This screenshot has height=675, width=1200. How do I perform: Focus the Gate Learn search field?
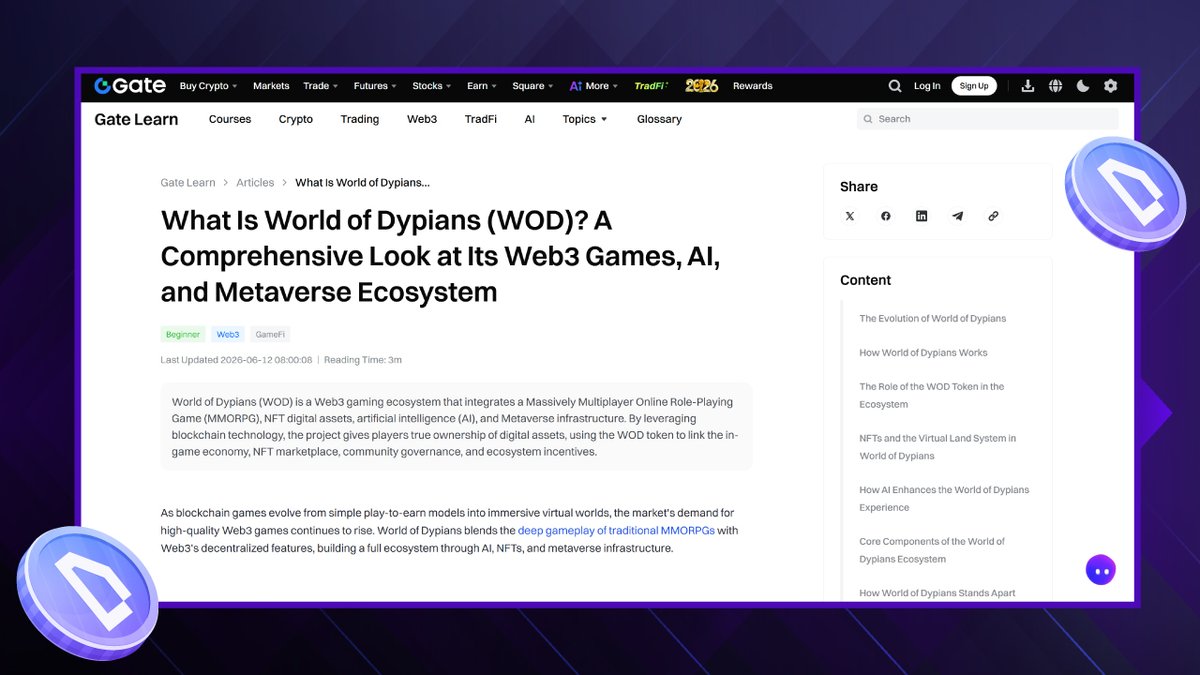coord(988,119)
